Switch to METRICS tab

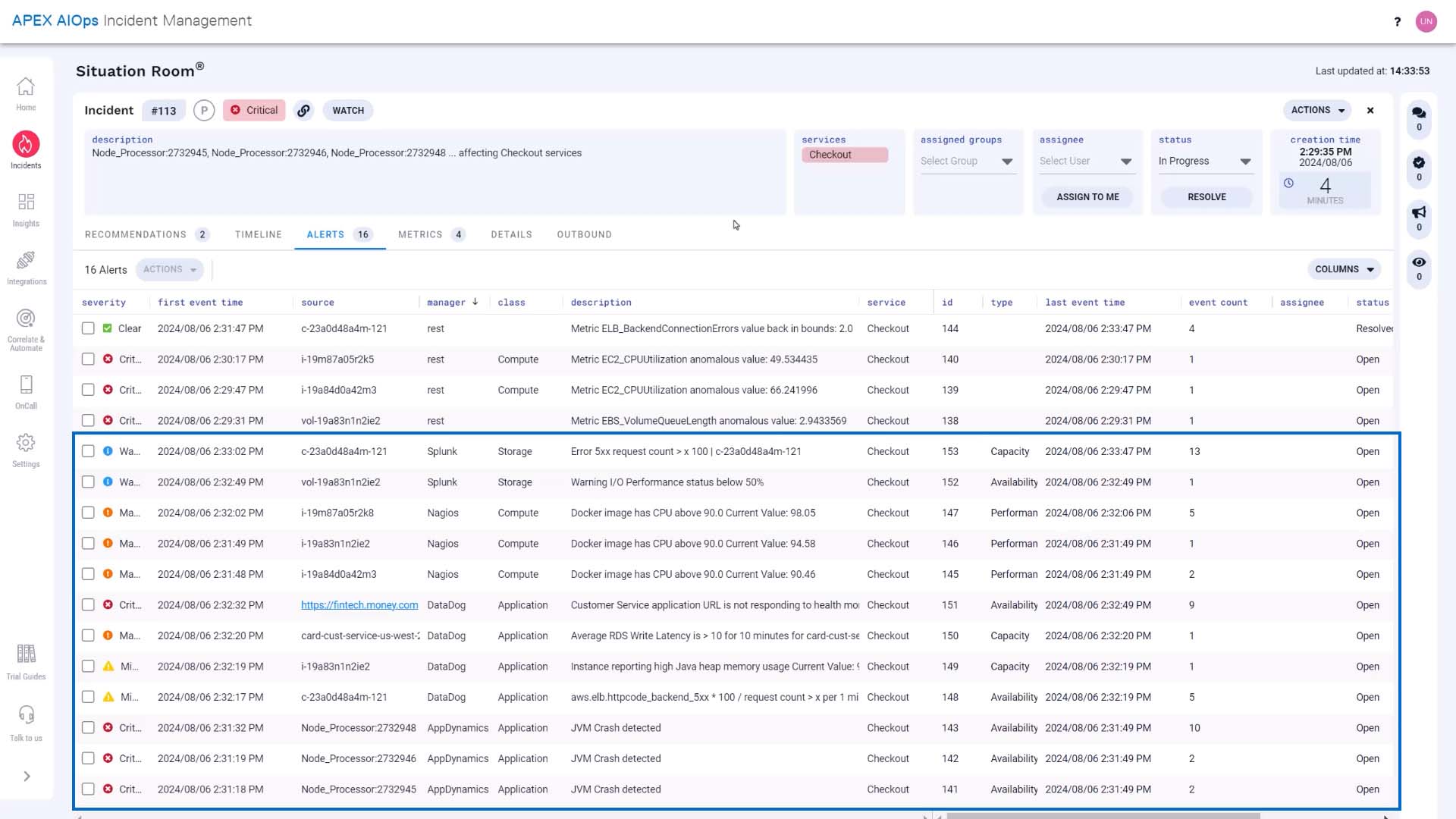[x=431, y=235]
